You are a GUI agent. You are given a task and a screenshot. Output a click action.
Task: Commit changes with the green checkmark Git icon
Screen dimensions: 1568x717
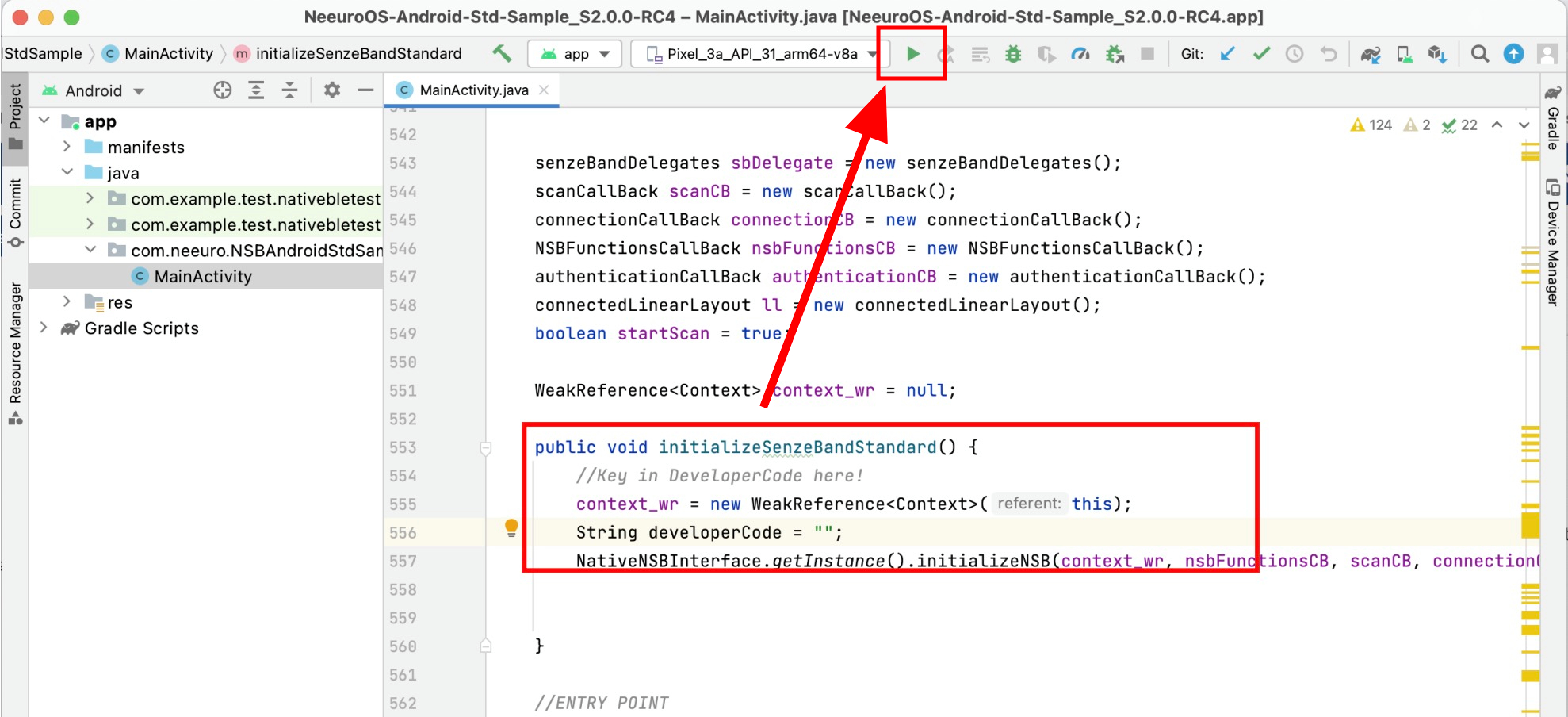(1260, 54)
